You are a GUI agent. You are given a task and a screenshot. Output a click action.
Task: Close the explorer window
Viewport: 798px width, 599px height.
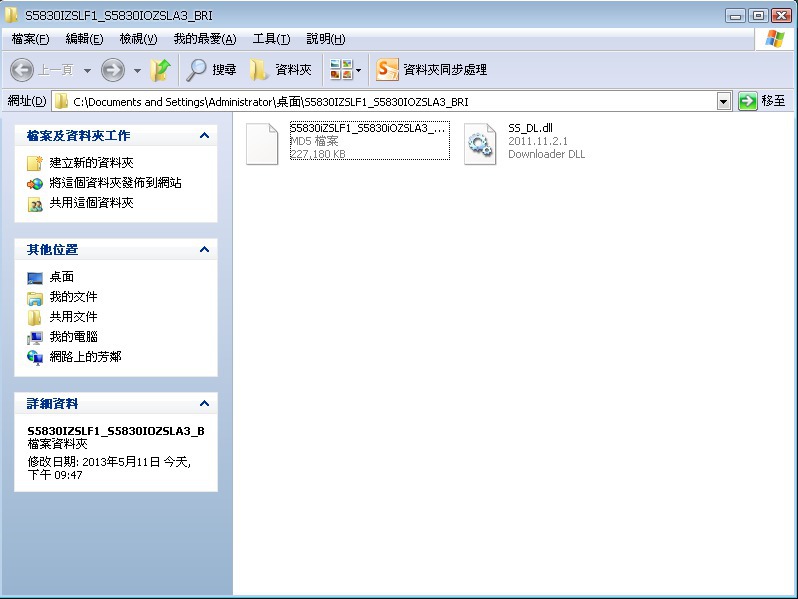[781, 15]
